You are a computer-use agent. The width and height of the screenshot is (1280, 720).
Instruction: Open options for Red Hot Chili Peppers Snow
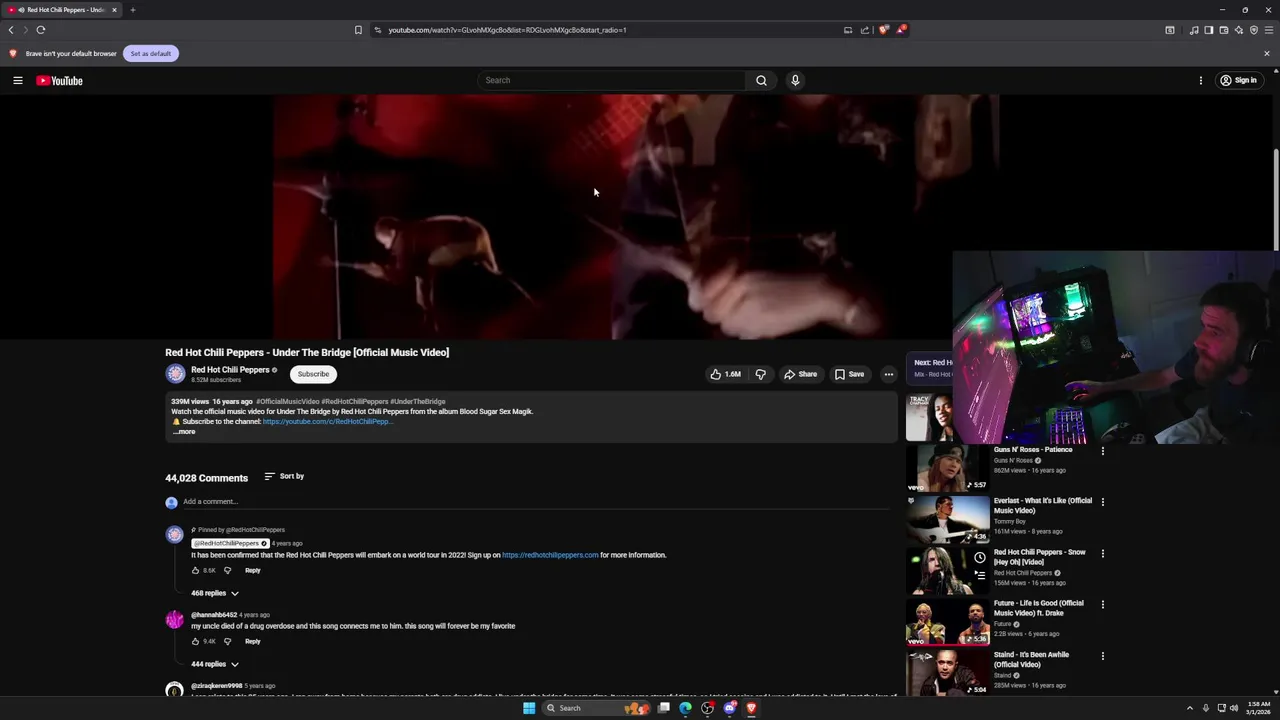tap(1103, 553)
